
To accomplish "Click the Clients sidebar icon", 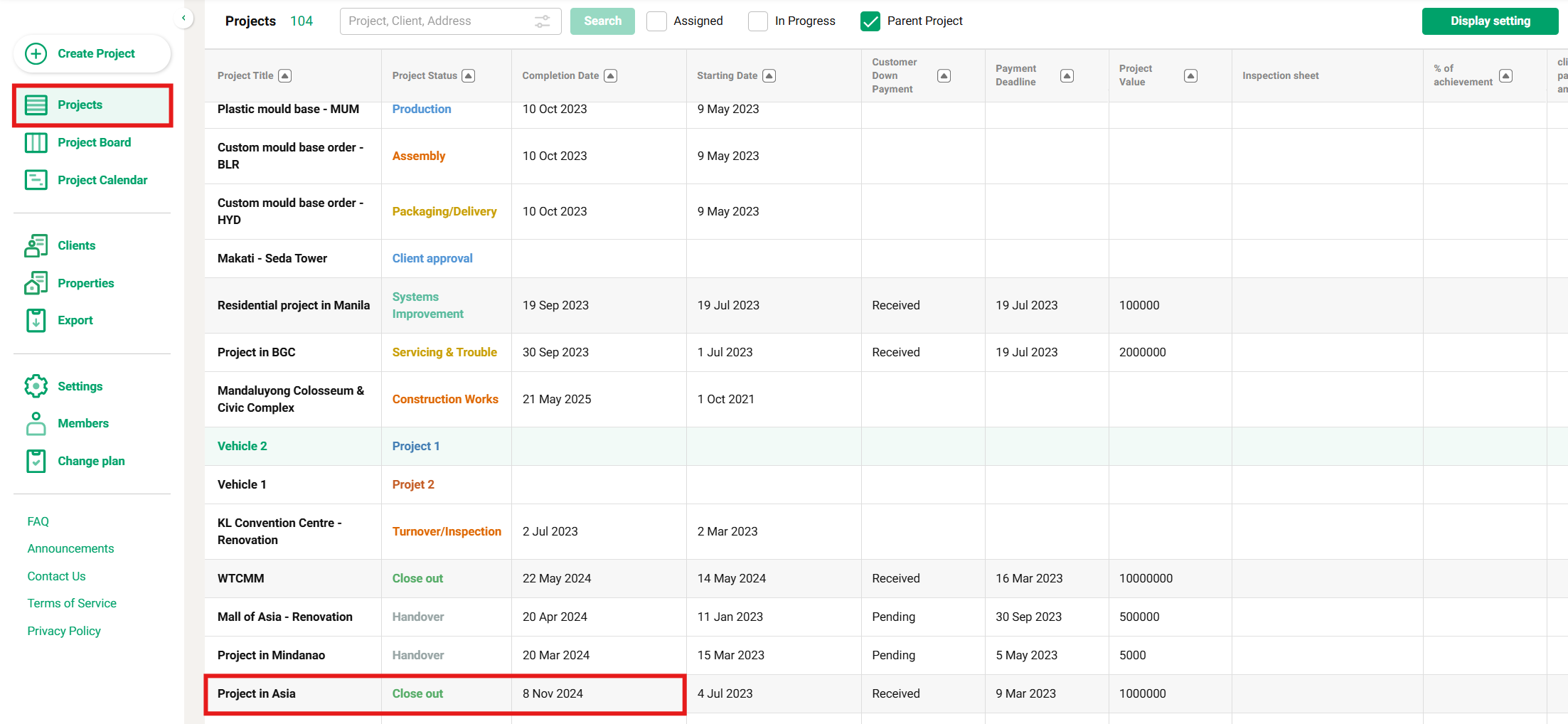I will (36, 246).
